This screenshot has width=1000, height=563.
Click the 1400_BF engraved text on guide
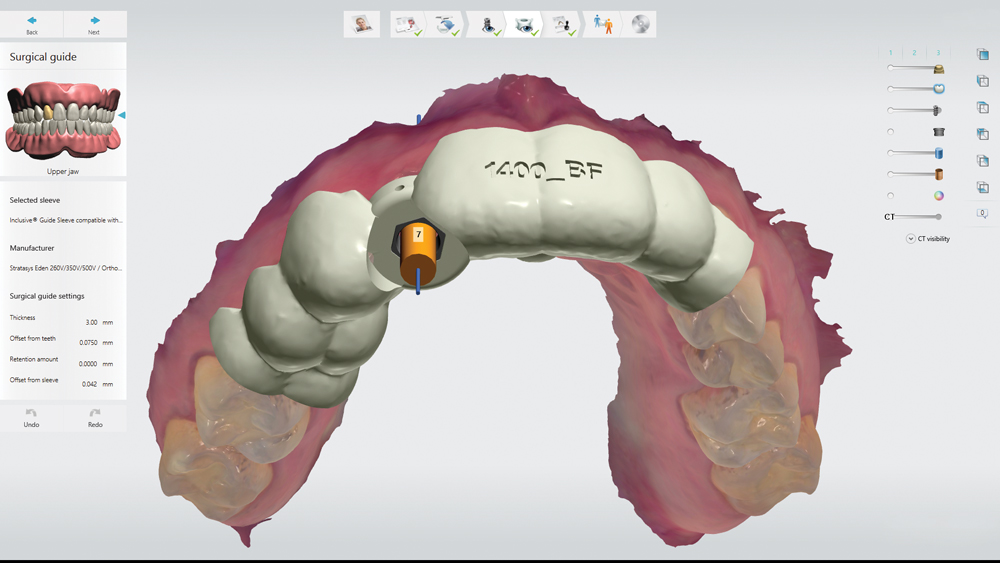point(543,170)
